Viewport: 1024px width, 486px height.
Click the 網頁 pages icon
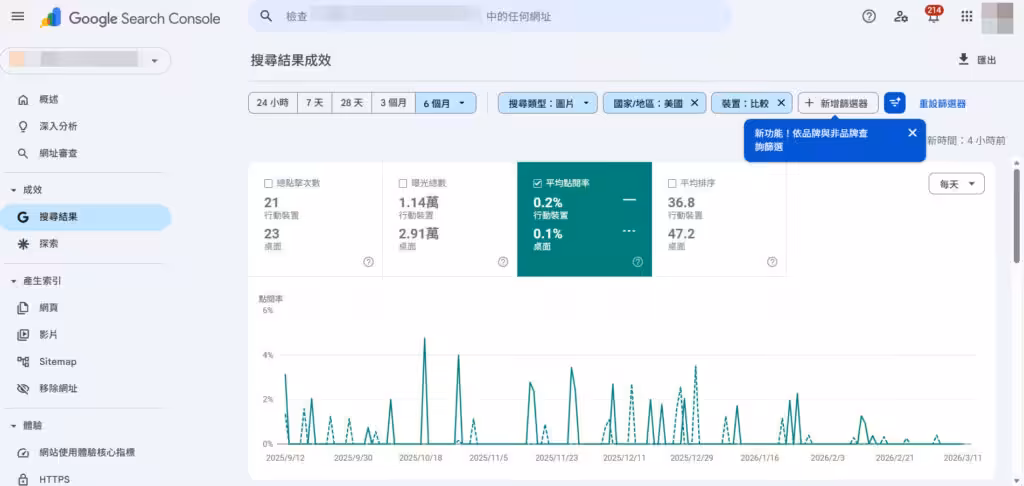pyautogui.click(x=23, y=308)
